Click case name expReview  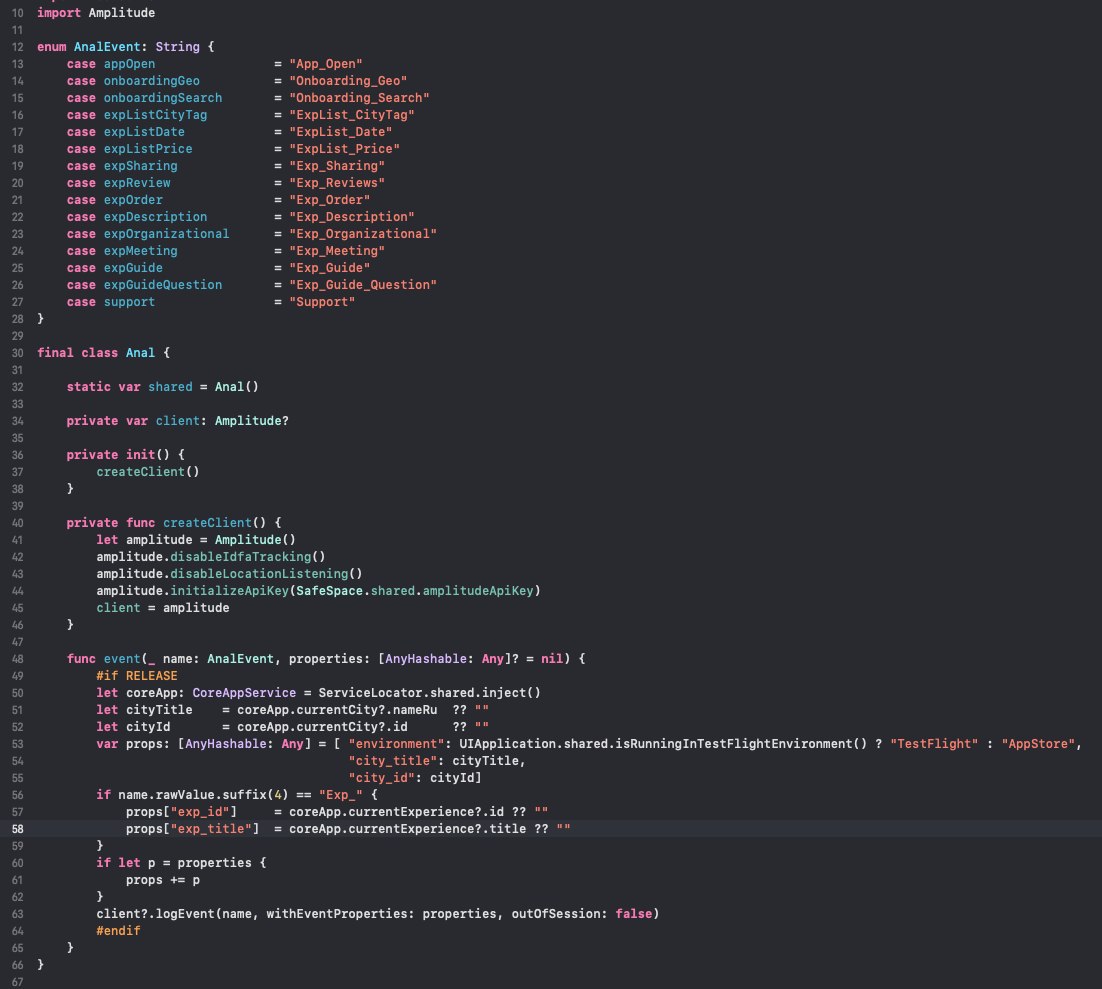click(x=137, y=183)
